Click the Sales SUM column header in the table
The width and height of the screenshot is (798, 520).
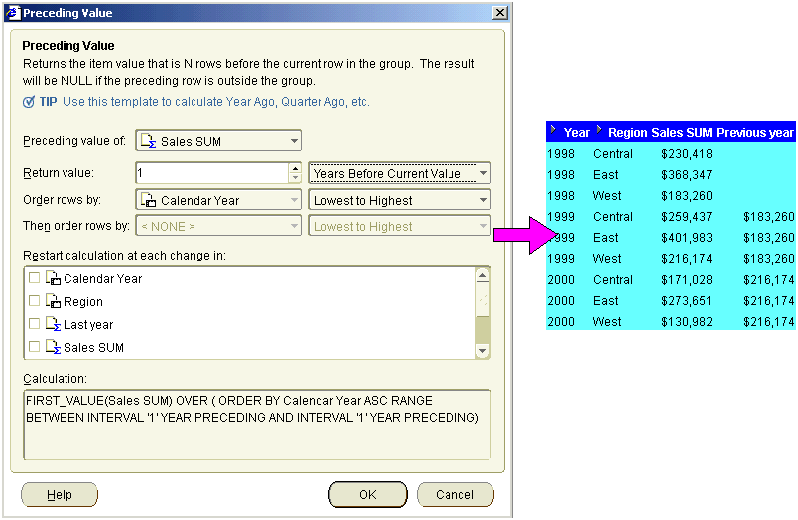pyautogui.click(x=681, y=133)
